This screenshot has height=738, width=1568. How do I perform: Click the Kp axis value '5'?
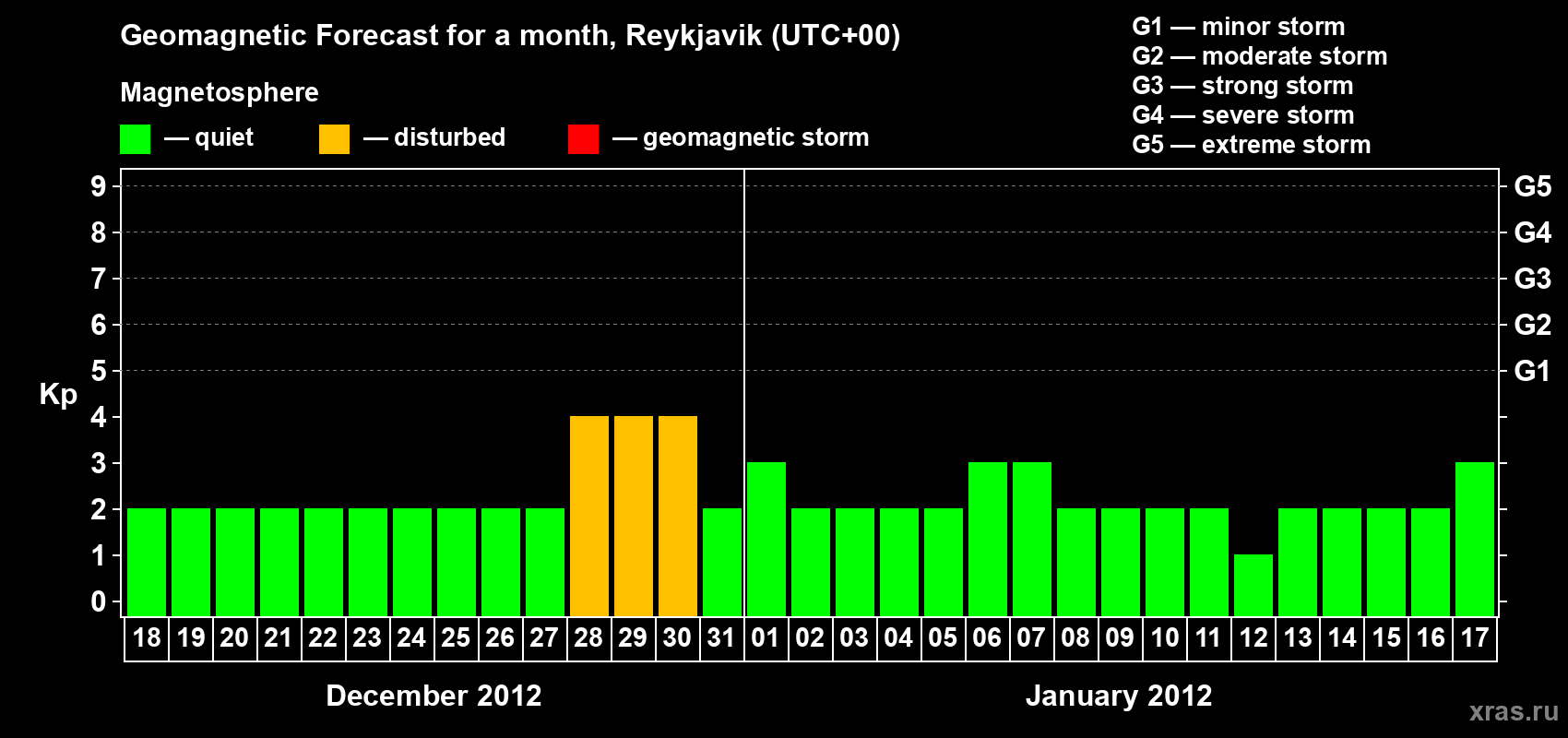[x=99, y=371]
